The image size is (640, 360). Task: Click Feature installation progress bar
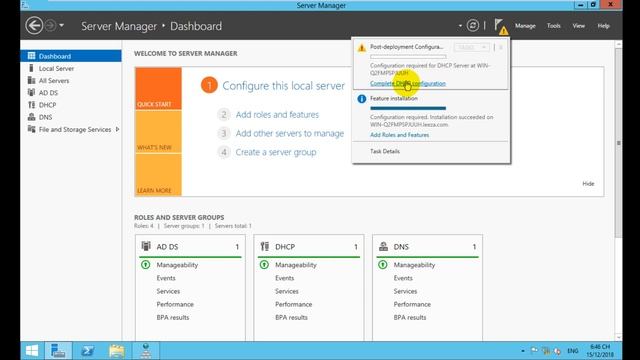[408, 108]
